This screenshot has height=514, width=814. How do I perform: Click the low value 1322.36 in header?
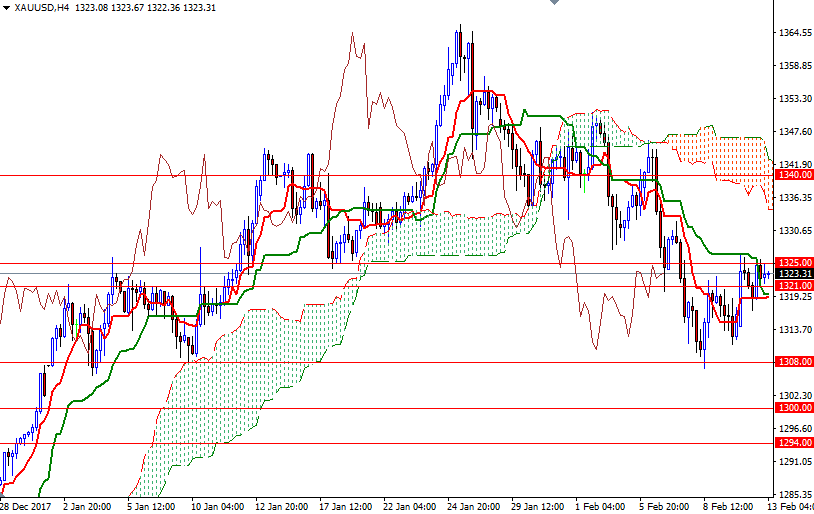[x=163, y=8]
